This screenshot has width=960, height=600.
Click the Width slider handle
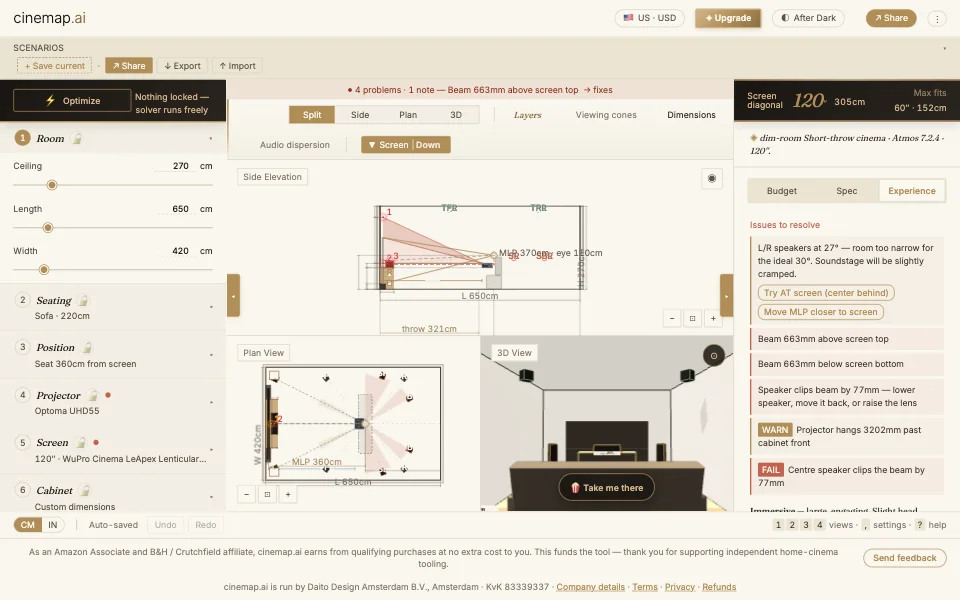click(x=43, y=269)
